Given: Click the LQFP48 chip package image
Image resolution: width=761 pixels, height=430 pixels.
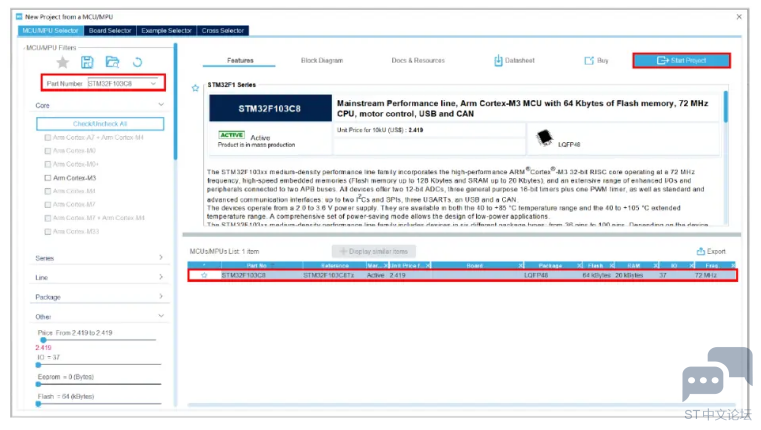Looking at the screenshot, I should point(545,138).
